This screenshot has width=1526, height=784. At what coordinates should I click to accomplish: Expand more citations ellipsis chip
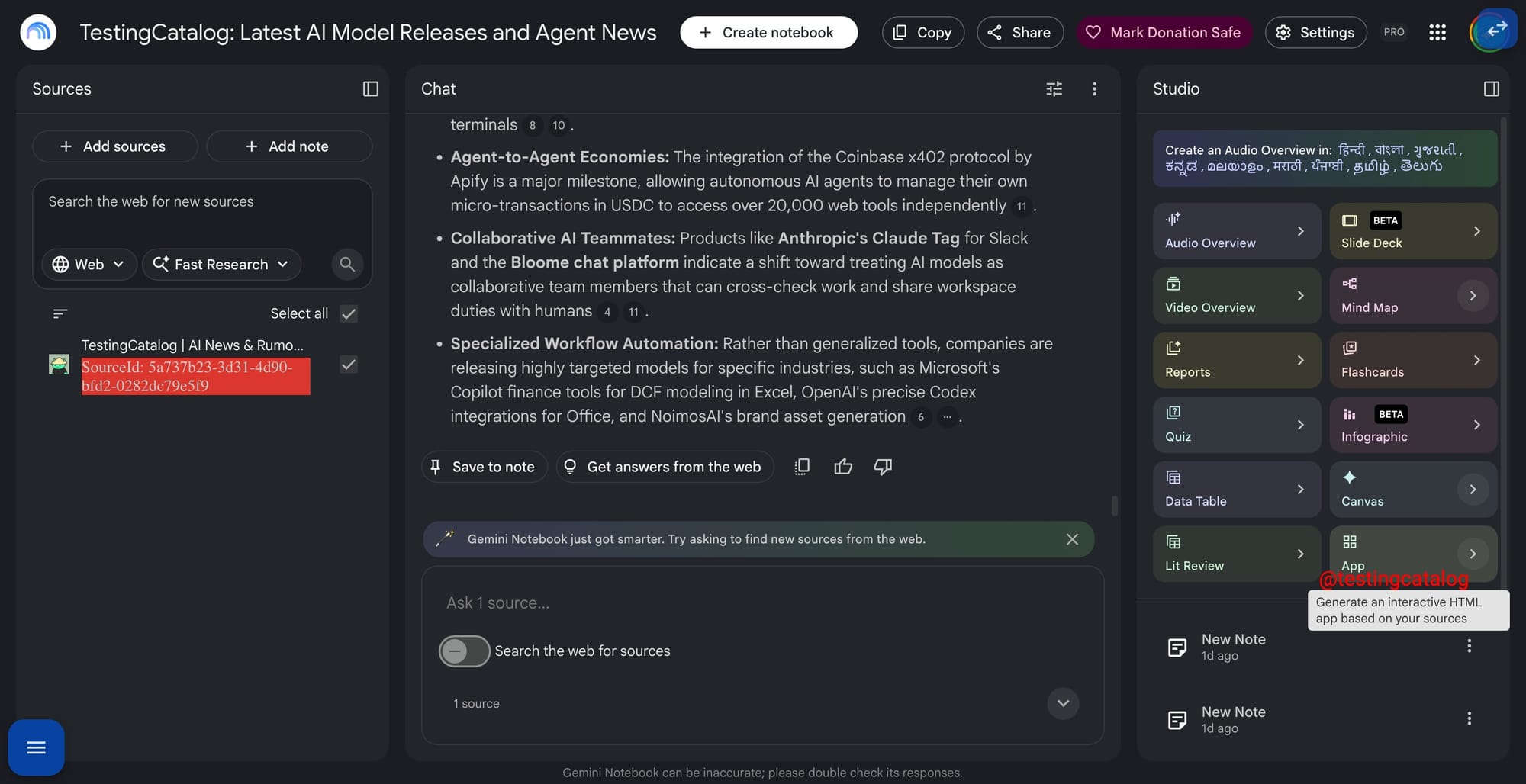point(947,417)
